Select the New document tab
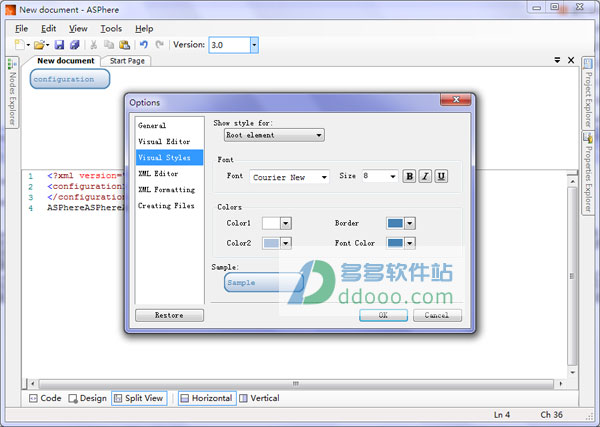Image resolution: width=600 pixels, height=427 pixels. pos(65,60)
